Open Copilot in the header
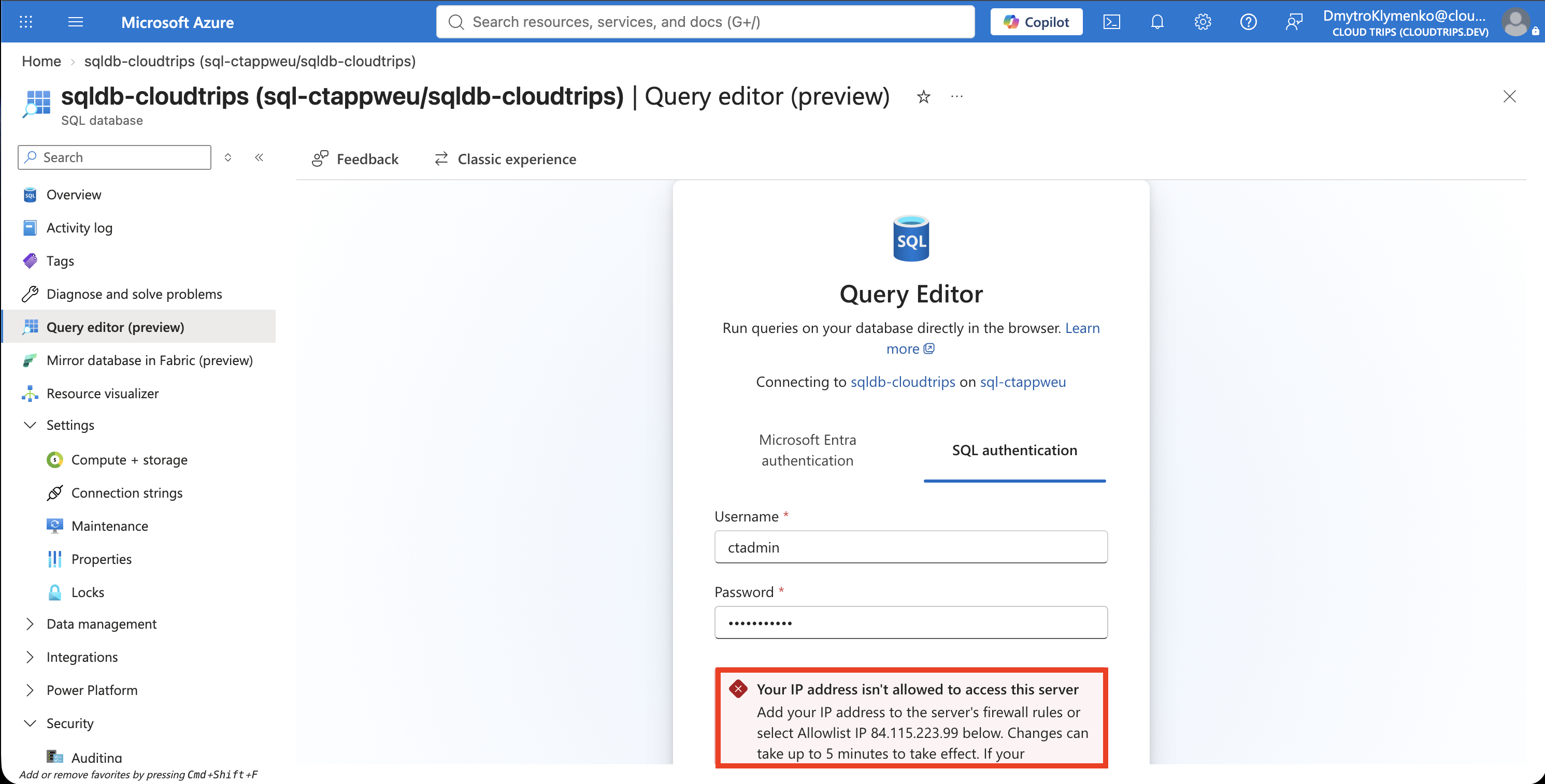 [1036, 22]
